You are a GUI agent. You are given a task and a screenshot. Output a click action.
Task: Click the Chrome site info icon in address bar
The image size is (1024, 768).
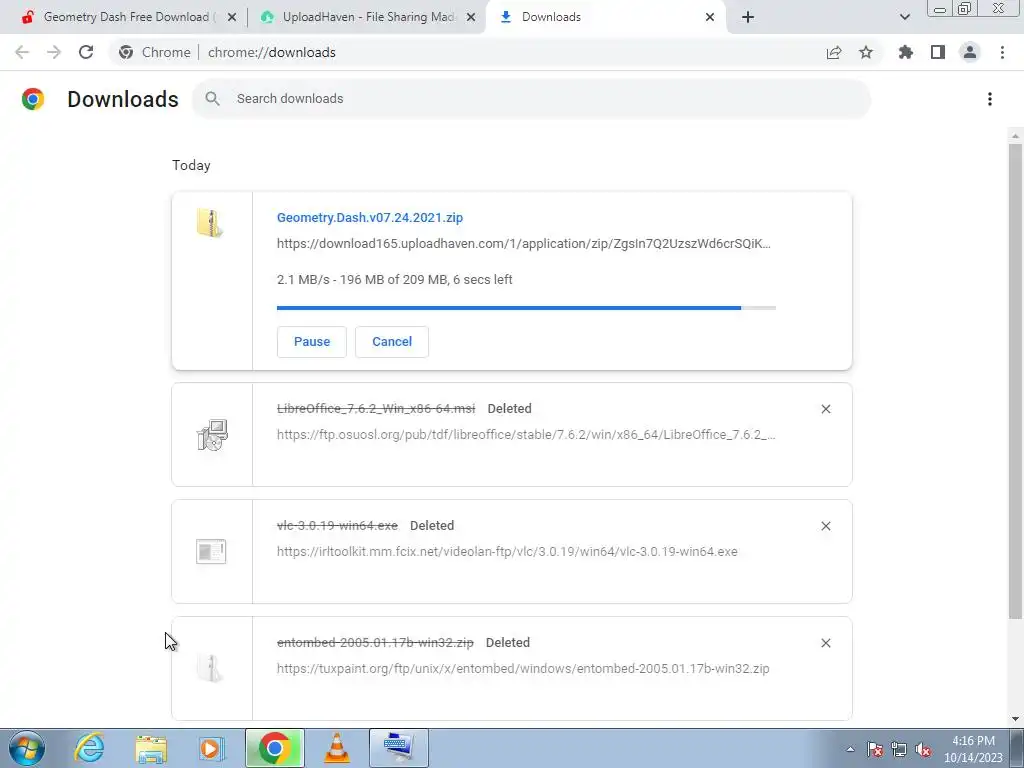coord(126,52)
